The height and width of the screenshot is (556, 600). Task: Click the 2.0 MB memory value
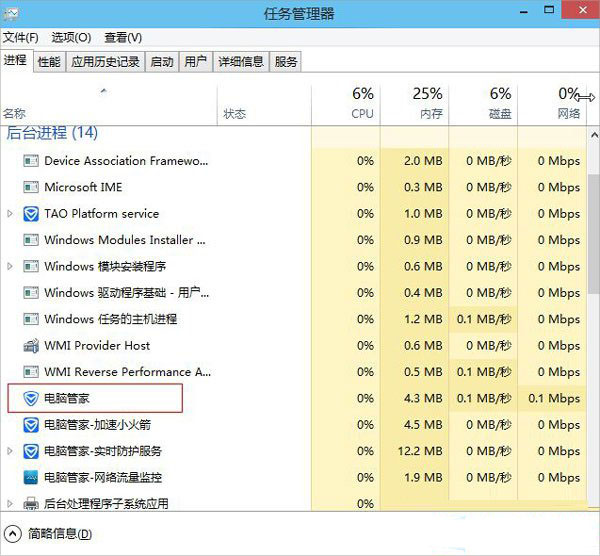(x=423, y=161)
